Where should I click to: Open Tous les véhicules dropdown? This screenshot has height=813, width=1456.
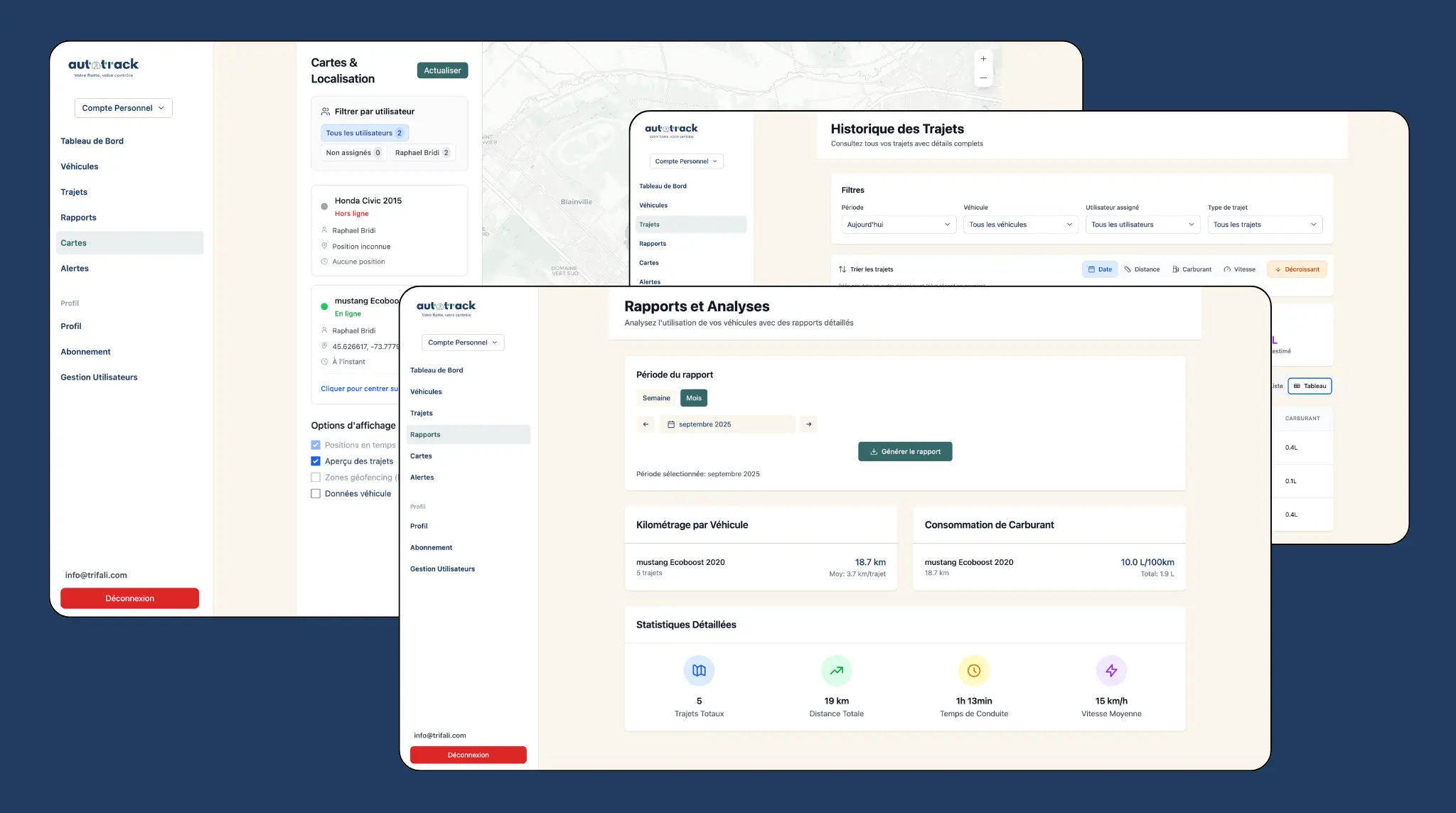tap(1021, 225)
